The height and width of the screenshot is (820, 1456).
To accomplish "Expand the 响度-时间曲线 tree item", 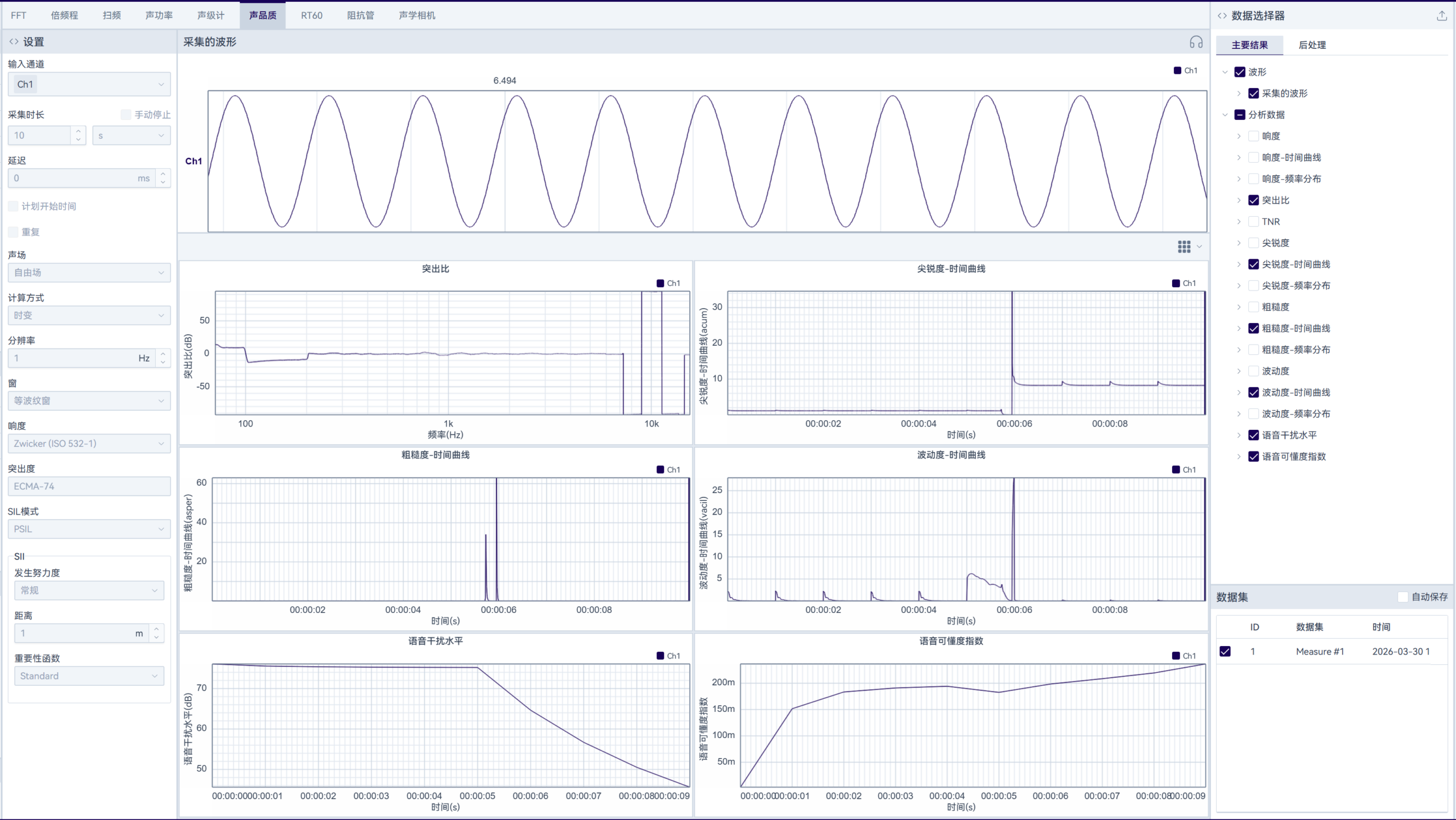I will 1239,158.
